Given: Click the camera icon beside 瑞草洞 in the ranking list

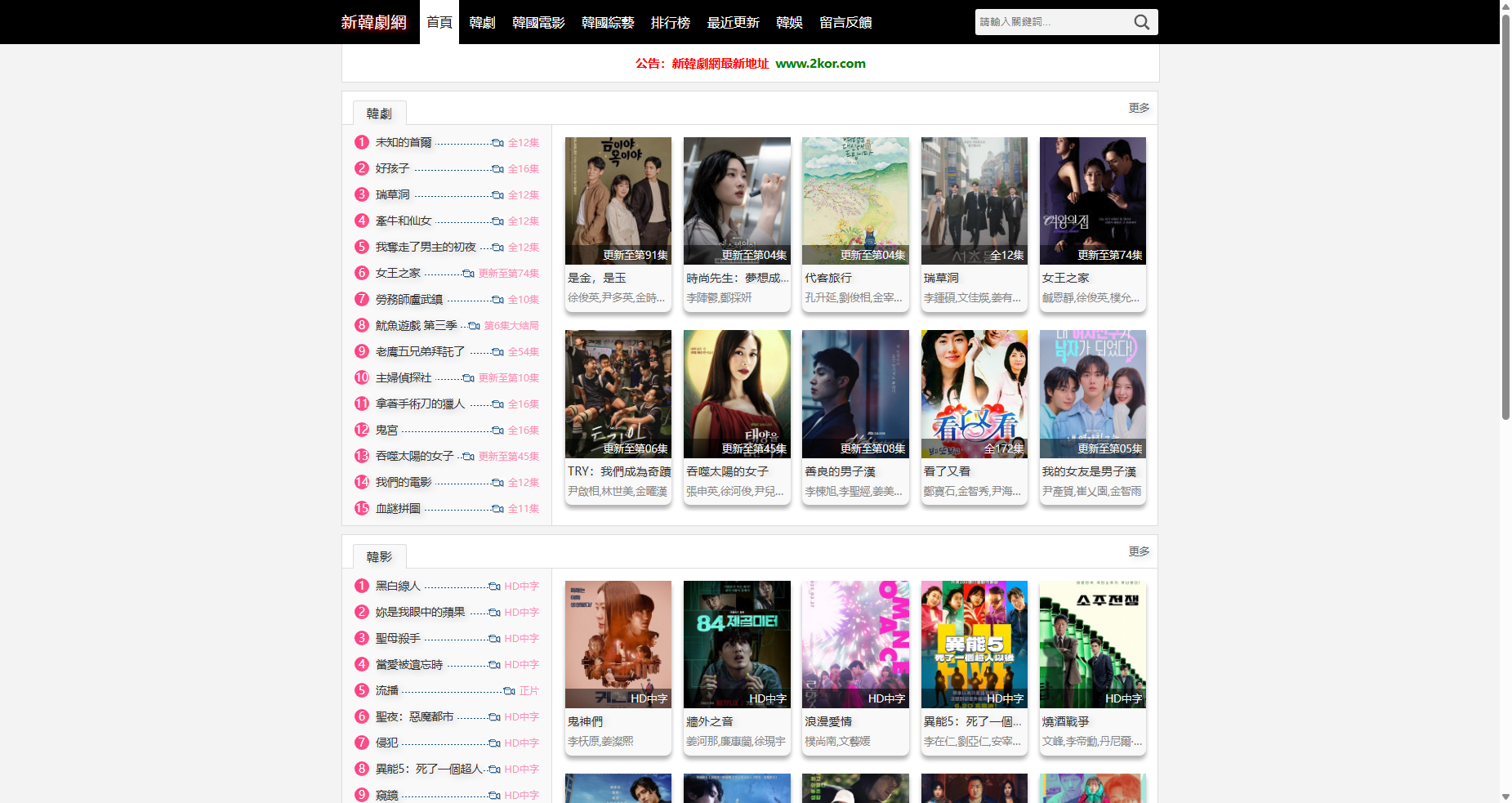Looking at the screenshot, I should click(497, 195).
